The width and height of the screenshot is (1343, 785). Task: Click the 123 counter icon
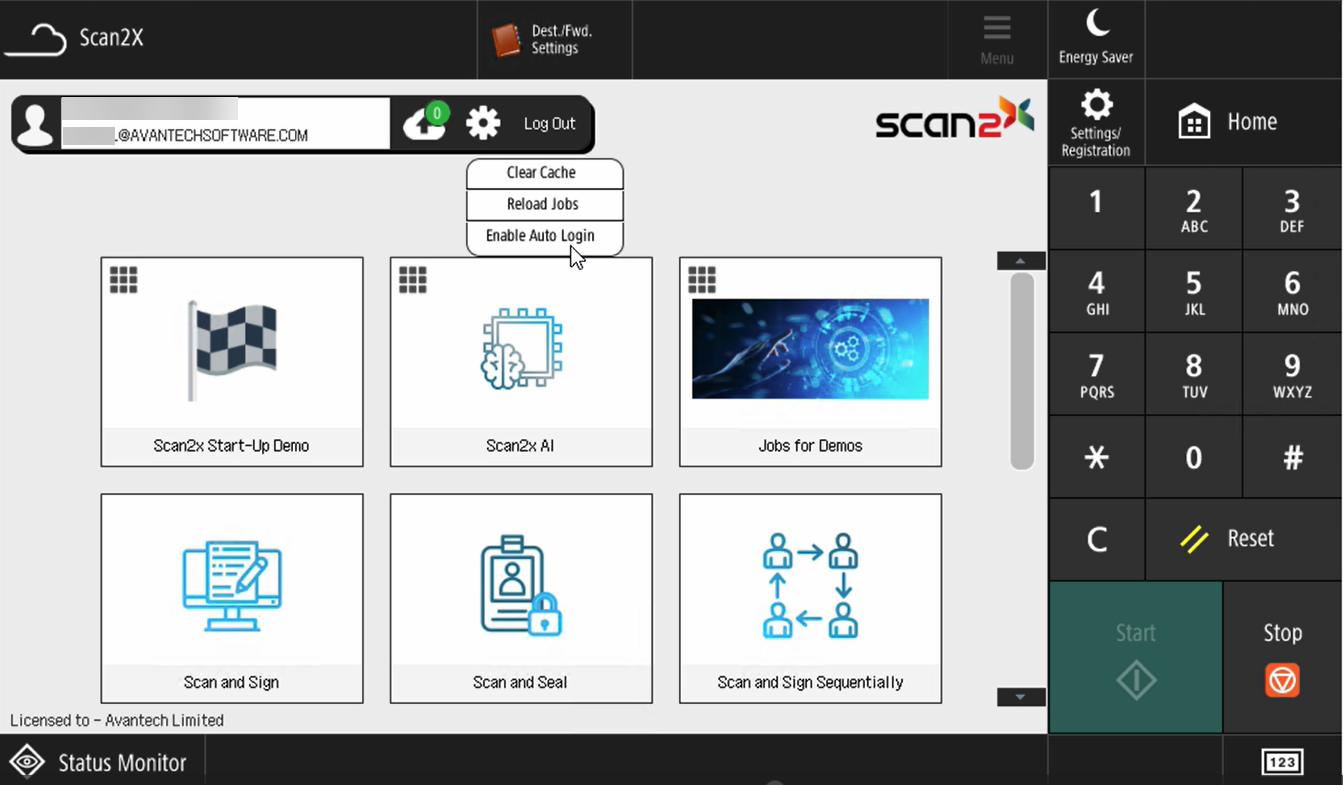pos(1282,762)
